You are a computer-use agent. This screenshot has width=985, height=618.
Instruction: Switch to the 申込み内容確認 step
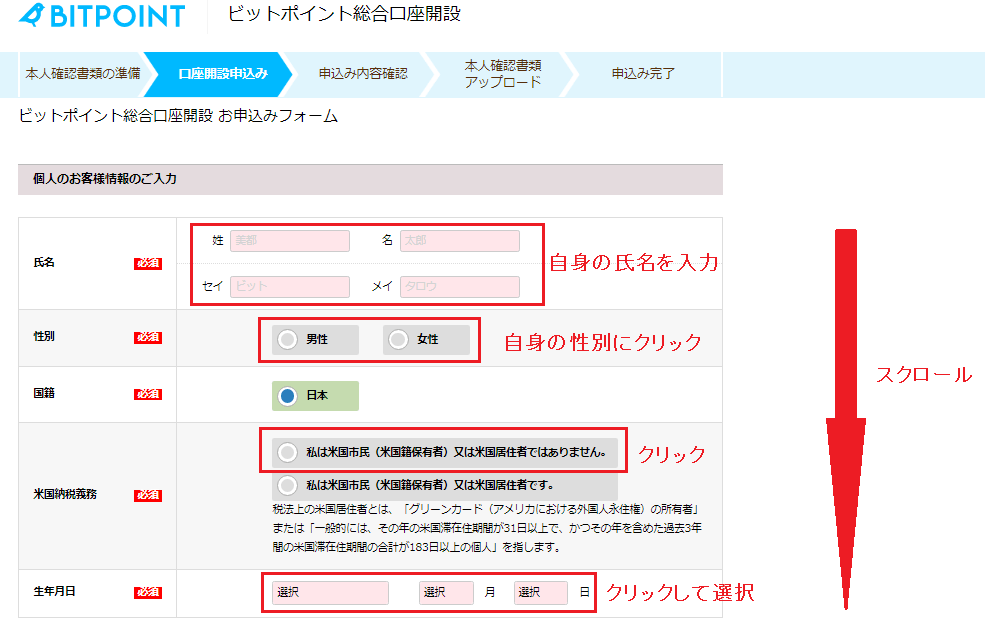362,74
